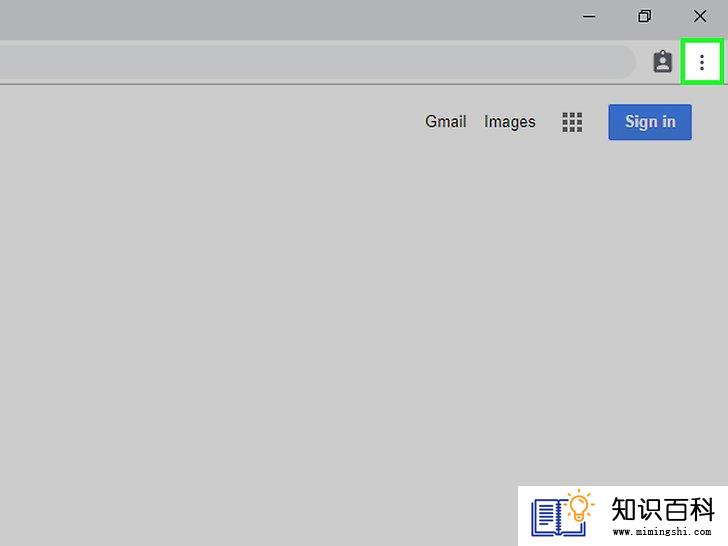Open the Google apps grid
The image size is (728, 546).
coord(572,122)
